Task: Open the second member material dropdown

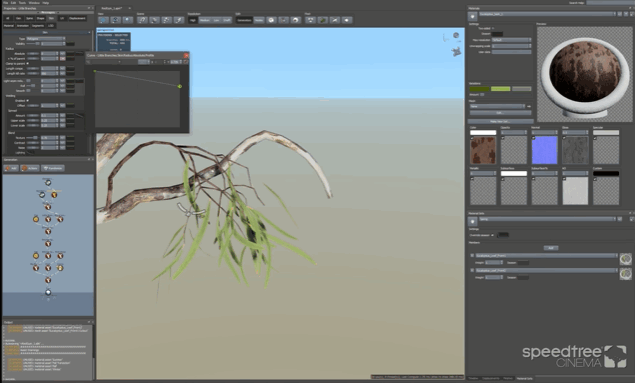Action: pos(547,270)
